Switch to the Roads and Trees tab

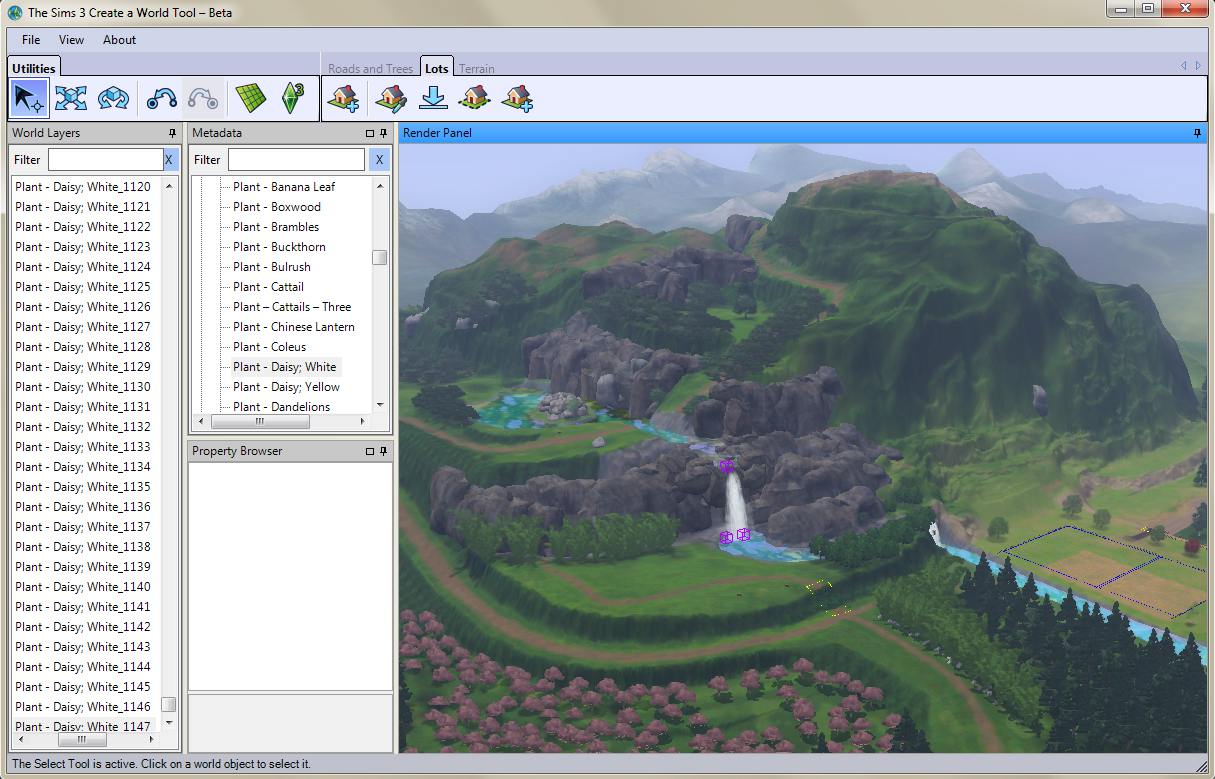tap(370, 68)
